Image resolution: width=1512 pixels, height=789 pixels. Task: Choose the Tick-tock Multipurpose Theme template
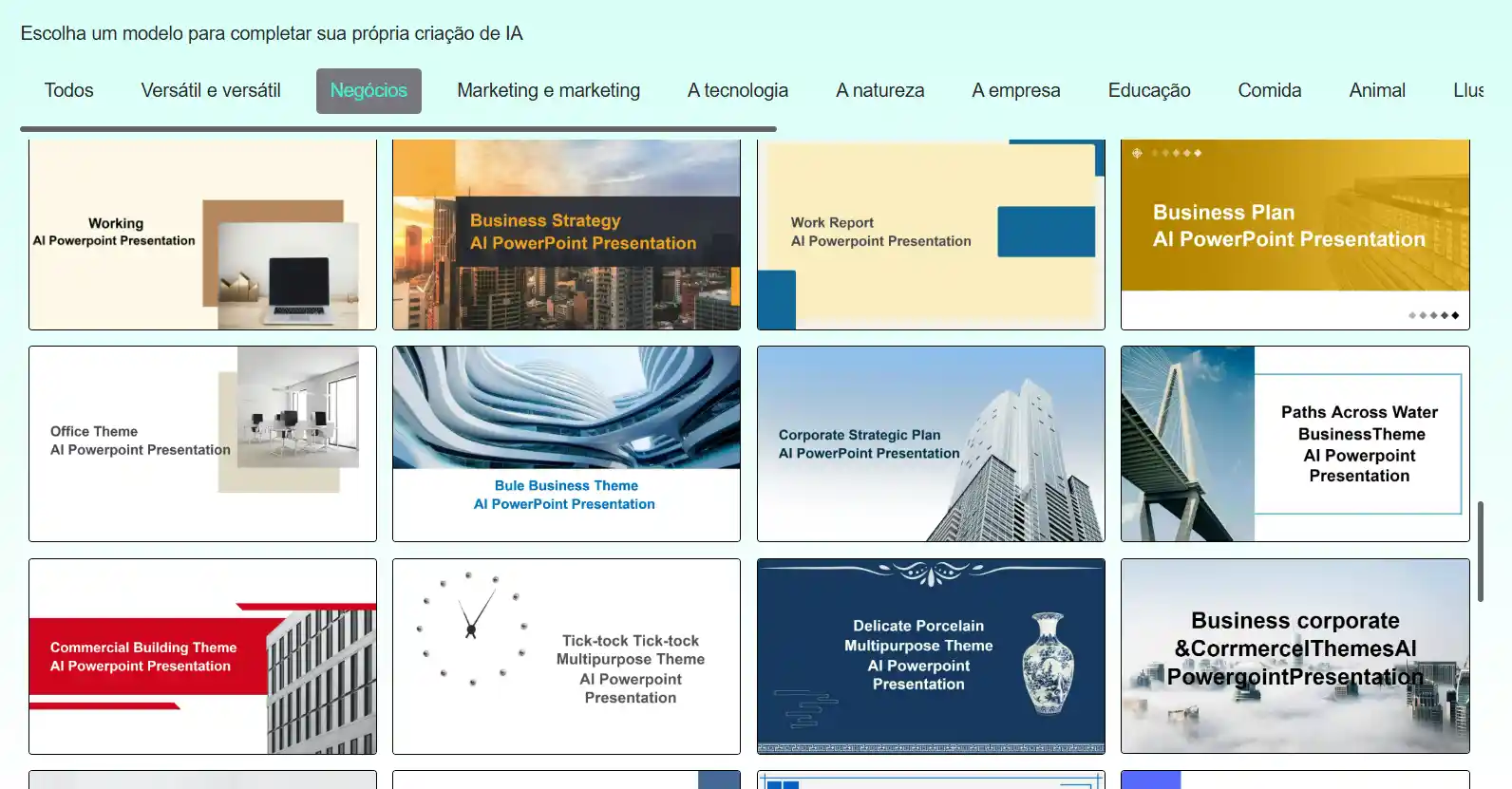[x=566, y=656]
